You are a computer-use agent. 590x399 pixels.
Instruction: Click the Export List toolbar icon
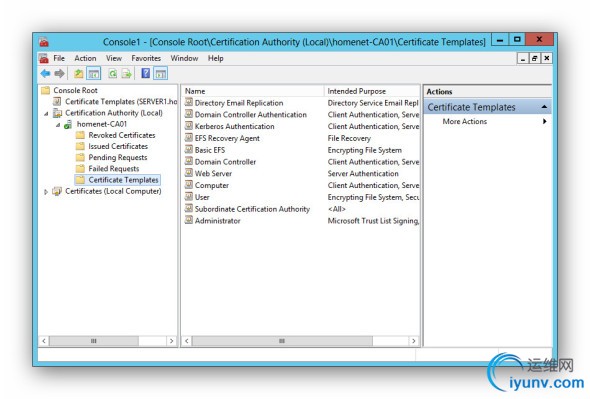pos(126,73)
